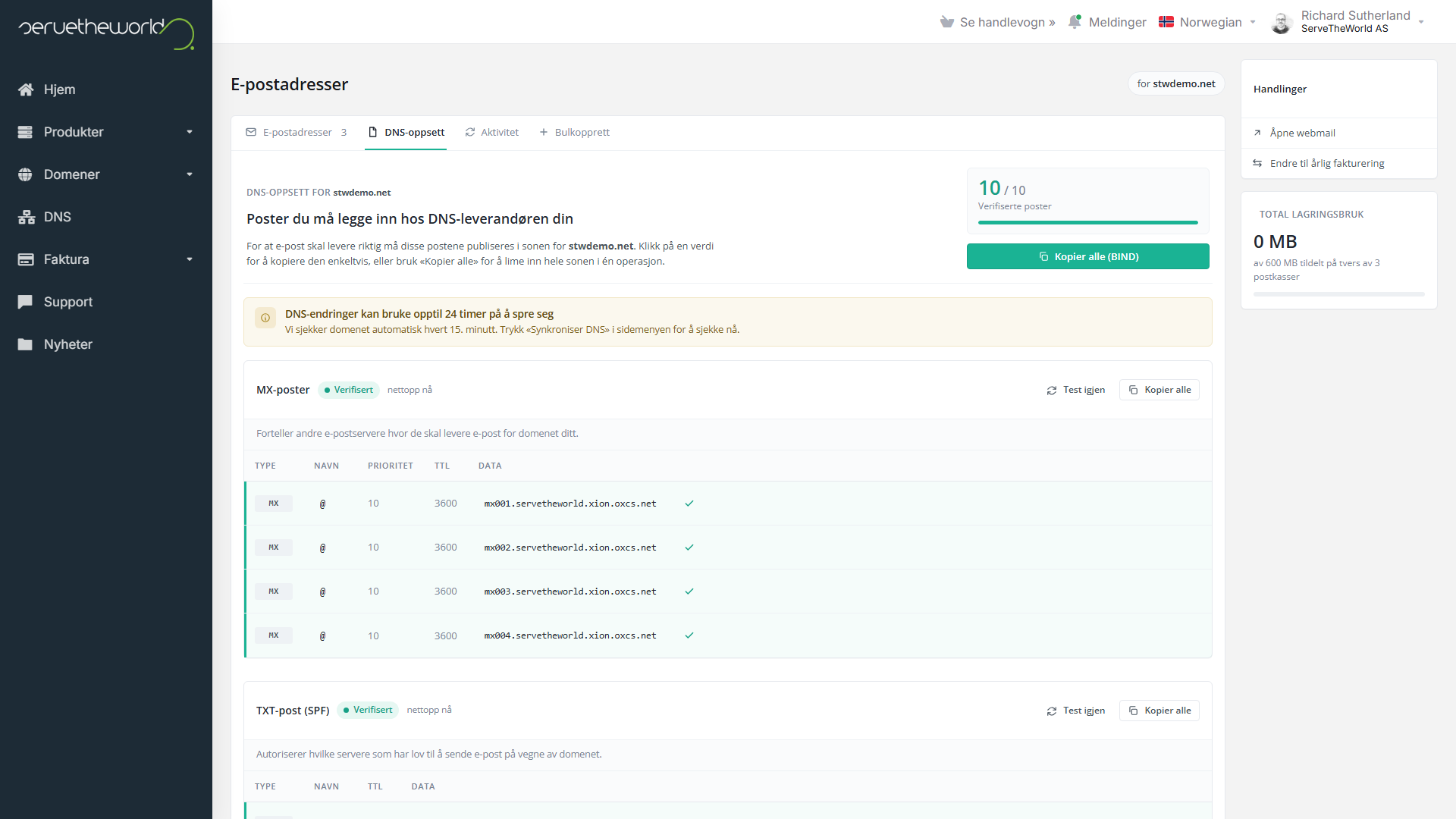Click the ServeTheWorld logo
This screenshot has height=819, width=1456.
(106, 33)
